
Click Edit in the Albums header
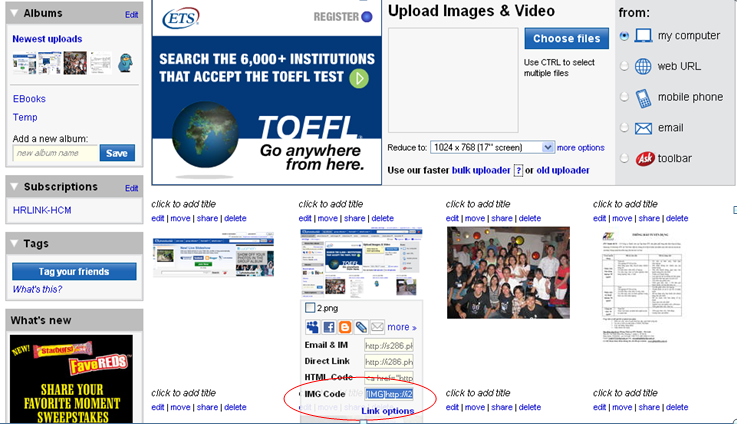point(132,15)
